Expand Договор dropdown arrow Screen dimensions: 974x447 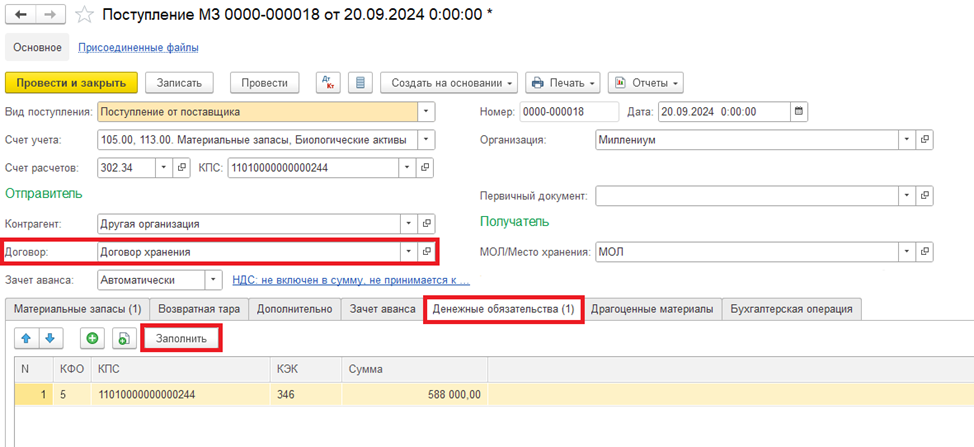[409, 251]
